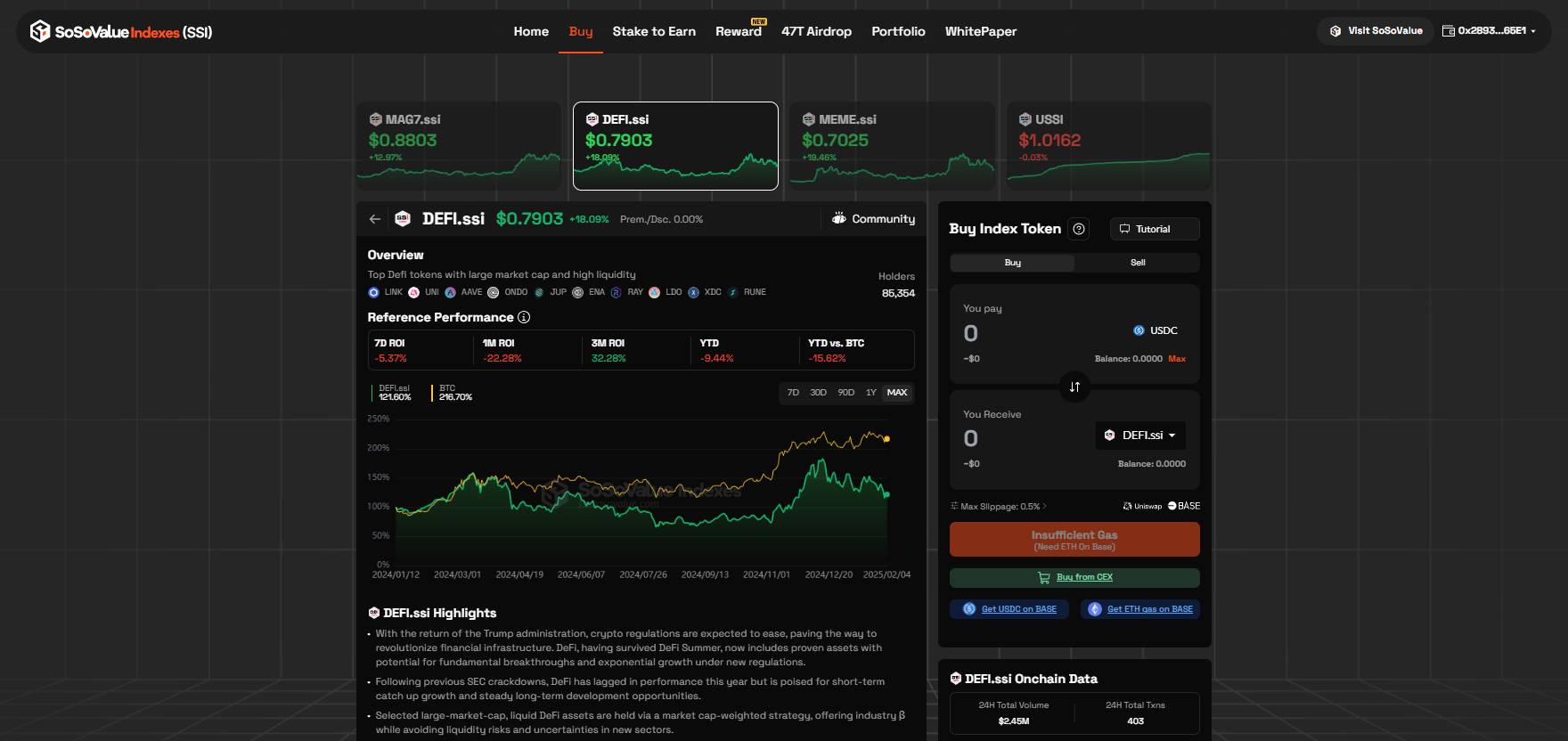Click the DEFI.ssi Highlights cube icon
The width and height of the screenshot is (1568, 741).
374,613
